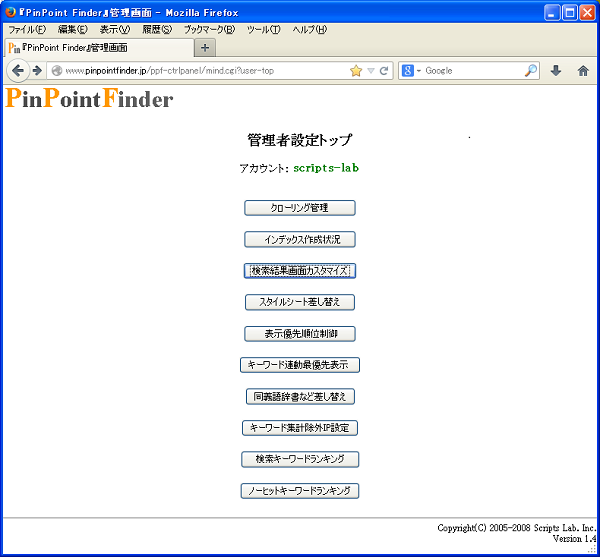Minimize the Firefox window
The width and height of the screenshot is (600, 557).
(x=551, y=13)
